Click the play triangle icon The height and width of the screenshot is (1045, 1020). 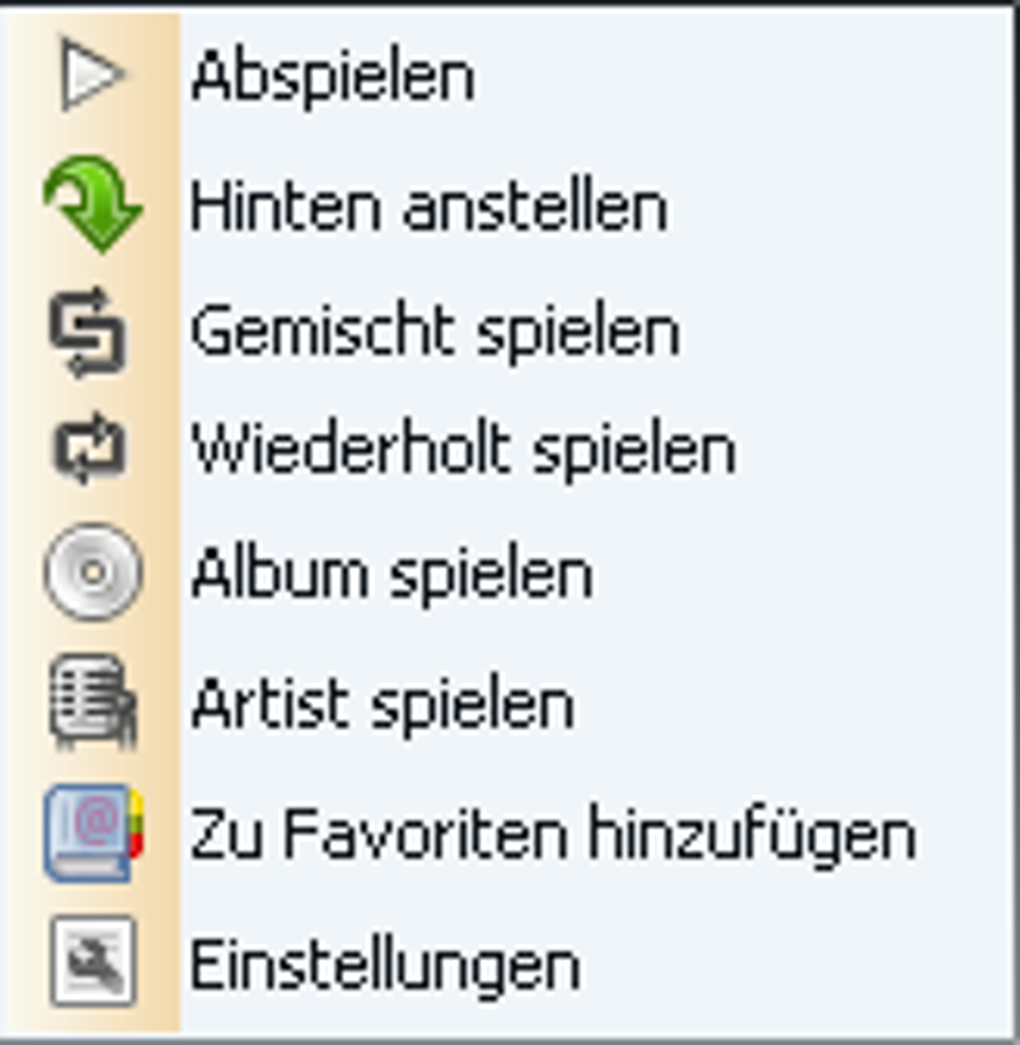(x=92, y=74)
